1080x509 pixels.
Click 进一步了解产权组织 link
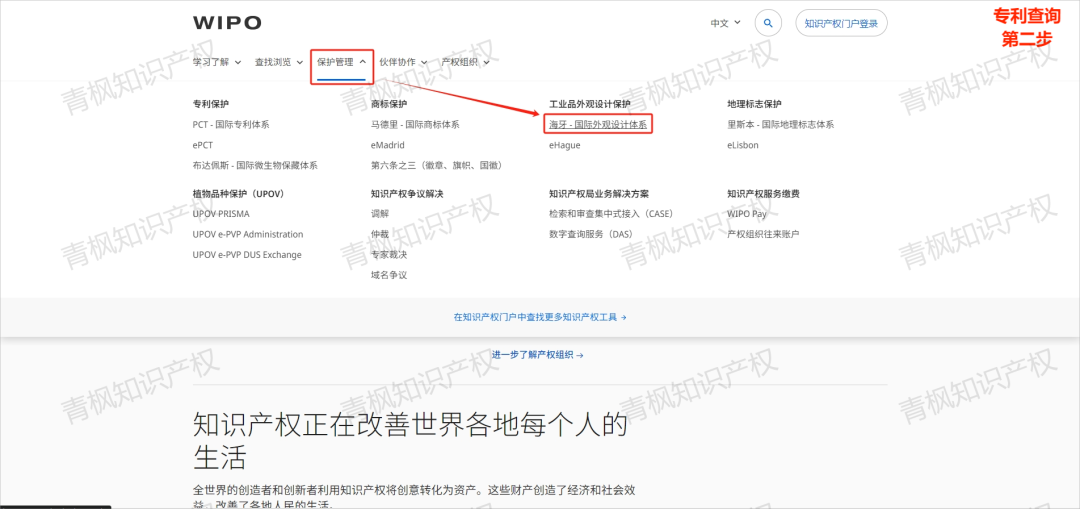538,355
